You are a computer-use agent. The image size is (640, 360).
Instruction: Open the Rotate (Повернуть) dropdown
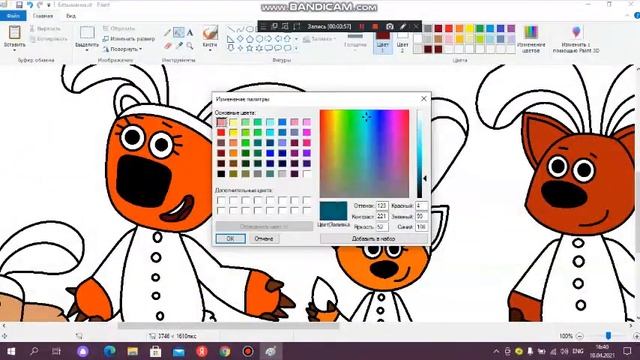(122, 49)
